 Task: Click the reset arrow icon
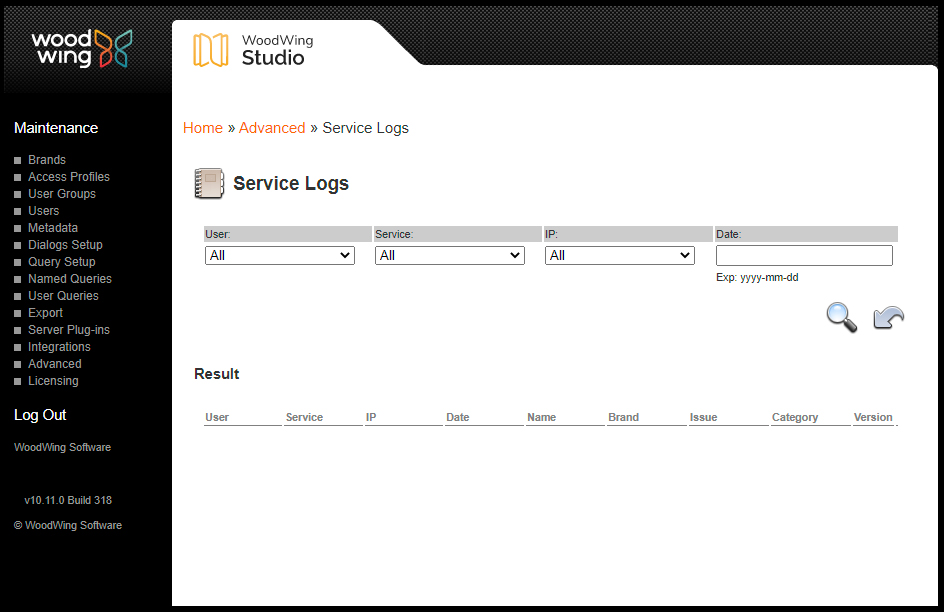pyautogui.click(x=888, y=318)
